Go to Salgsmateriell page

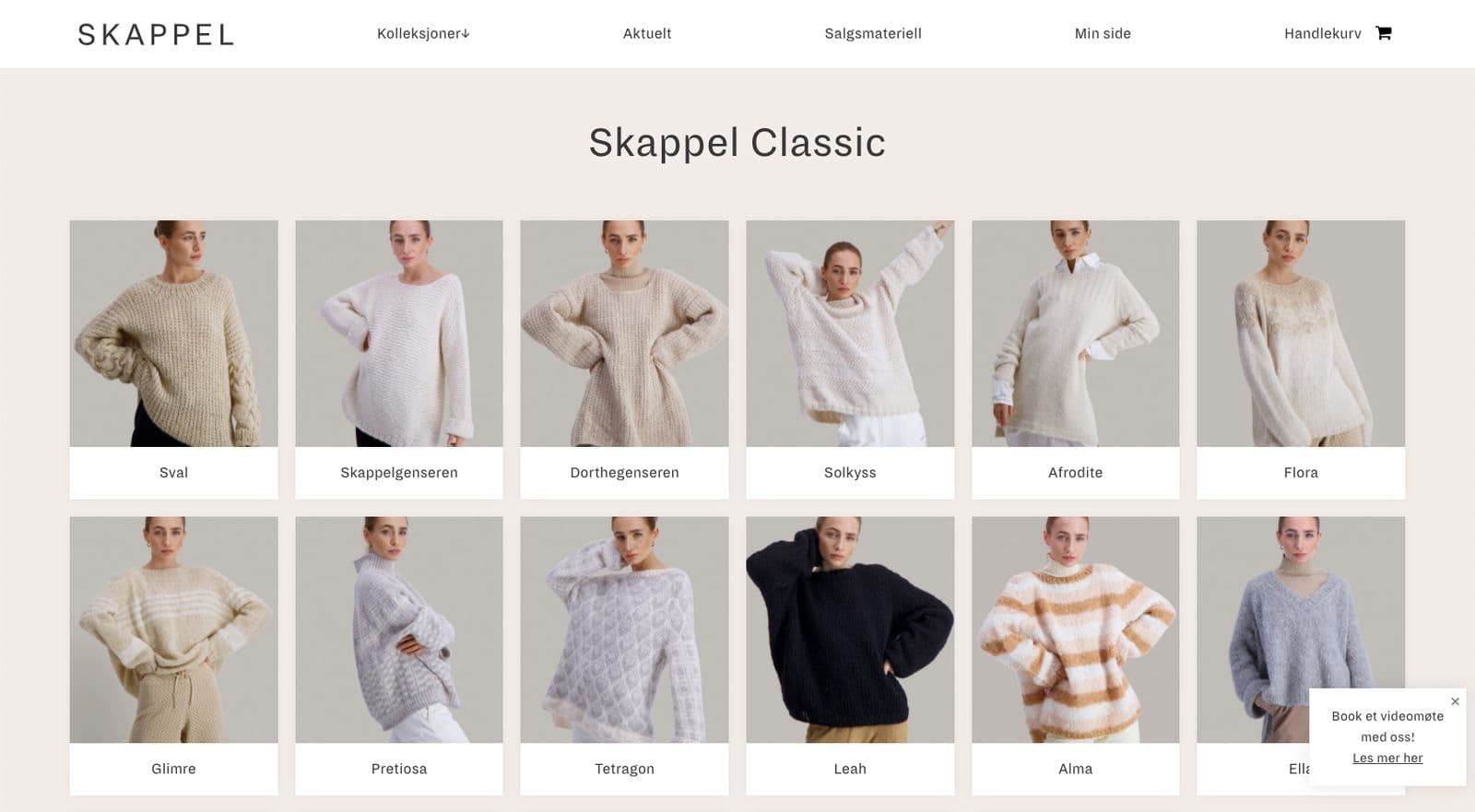coord(873,33)
